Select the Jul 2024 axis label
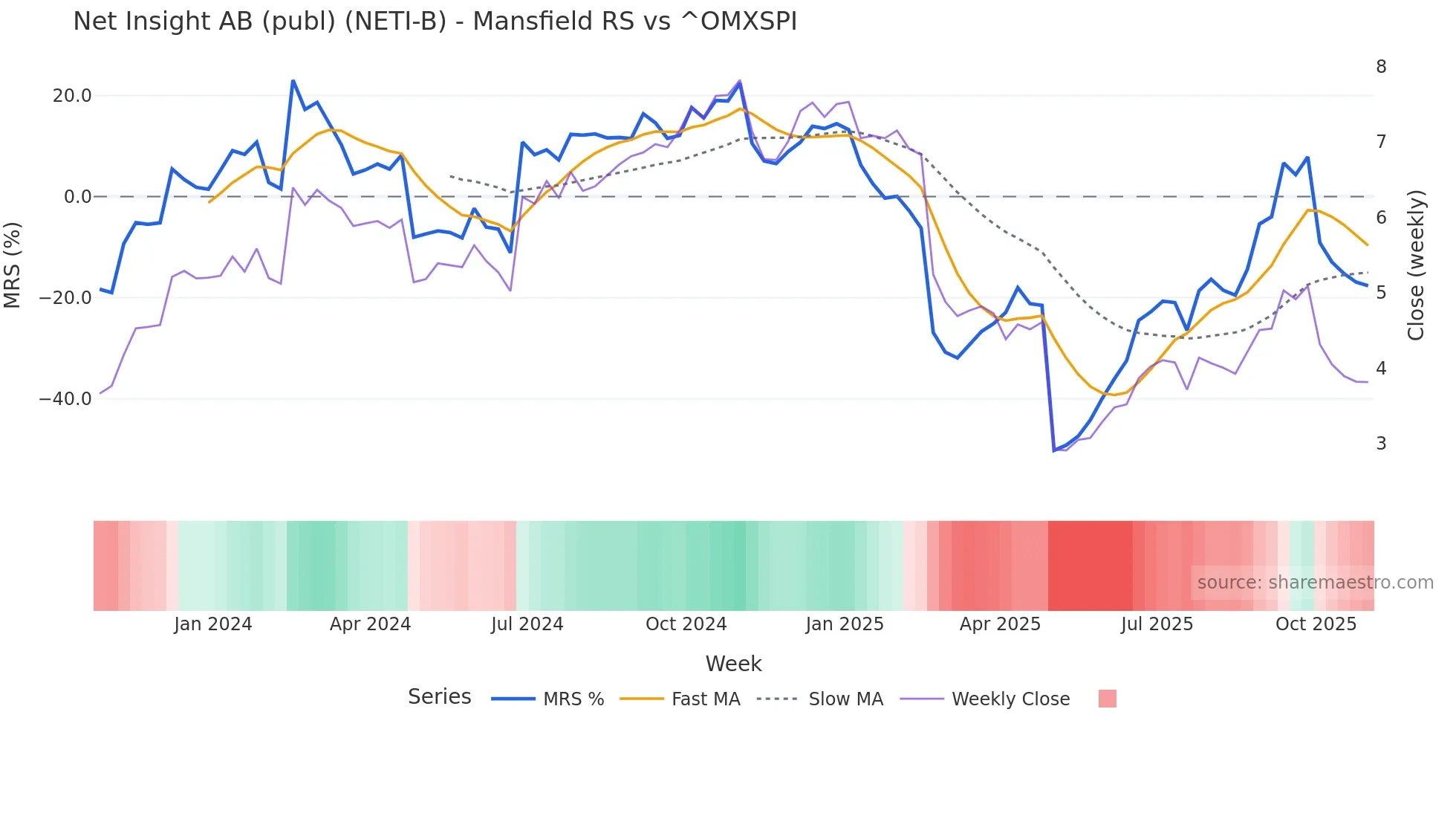Viewport: 1456px width, 819px height. tap(527, 624)
